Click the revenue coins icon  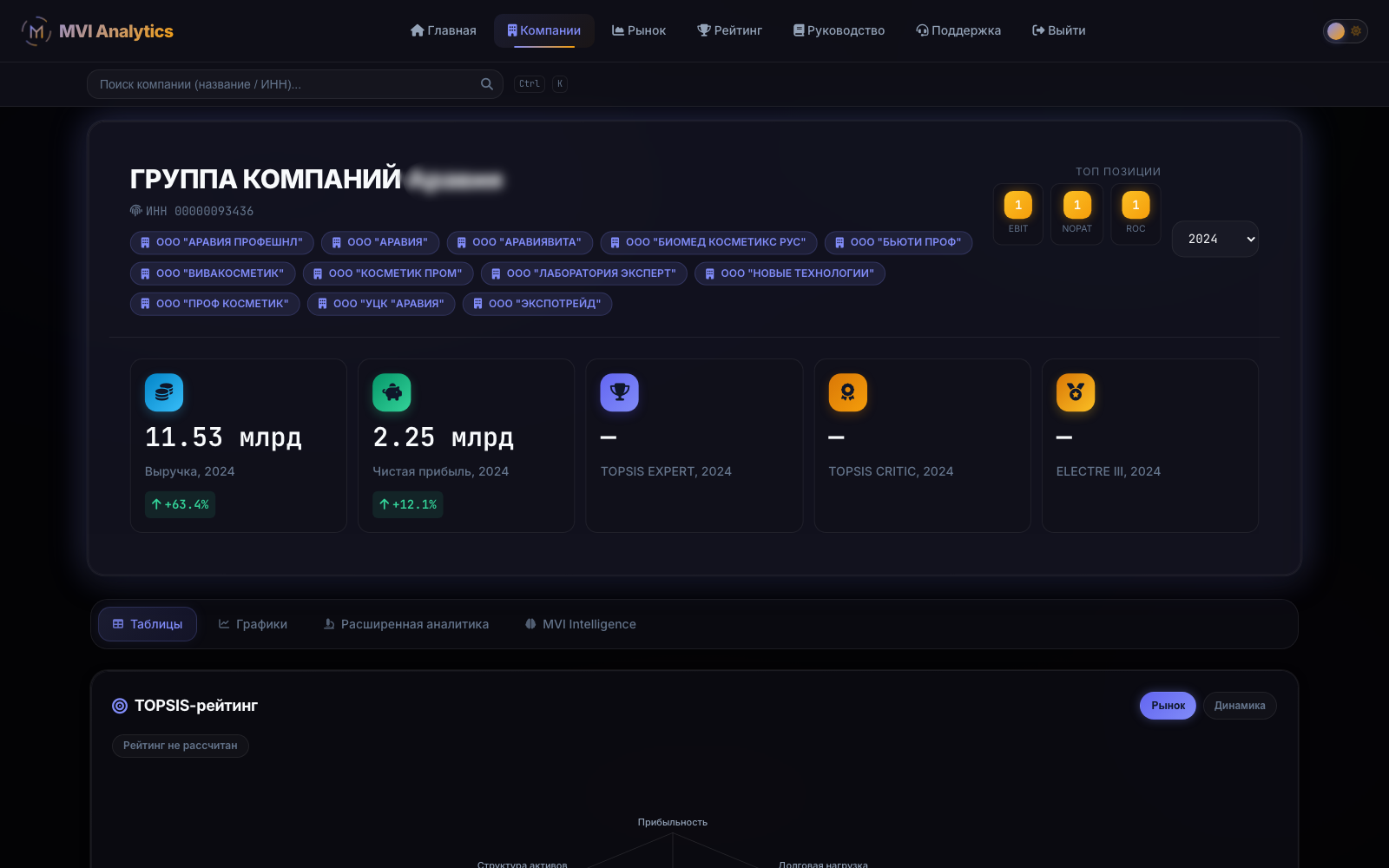(164, 392)
